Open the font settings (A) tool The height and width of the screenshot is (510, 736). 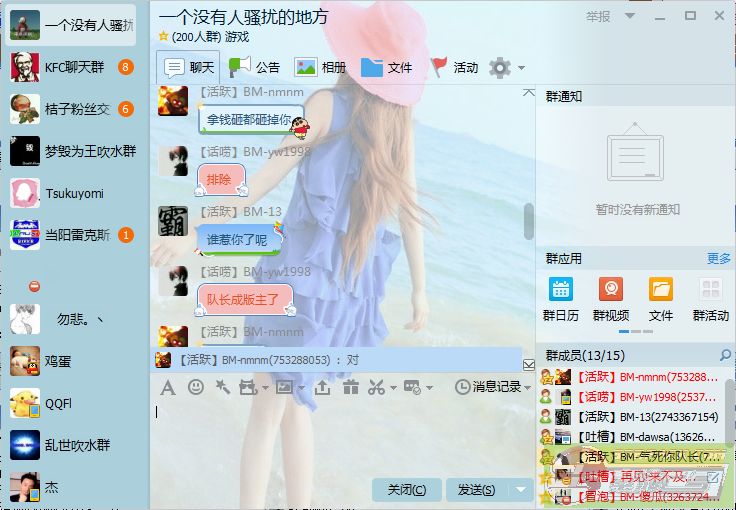click(x=168, y=387)
